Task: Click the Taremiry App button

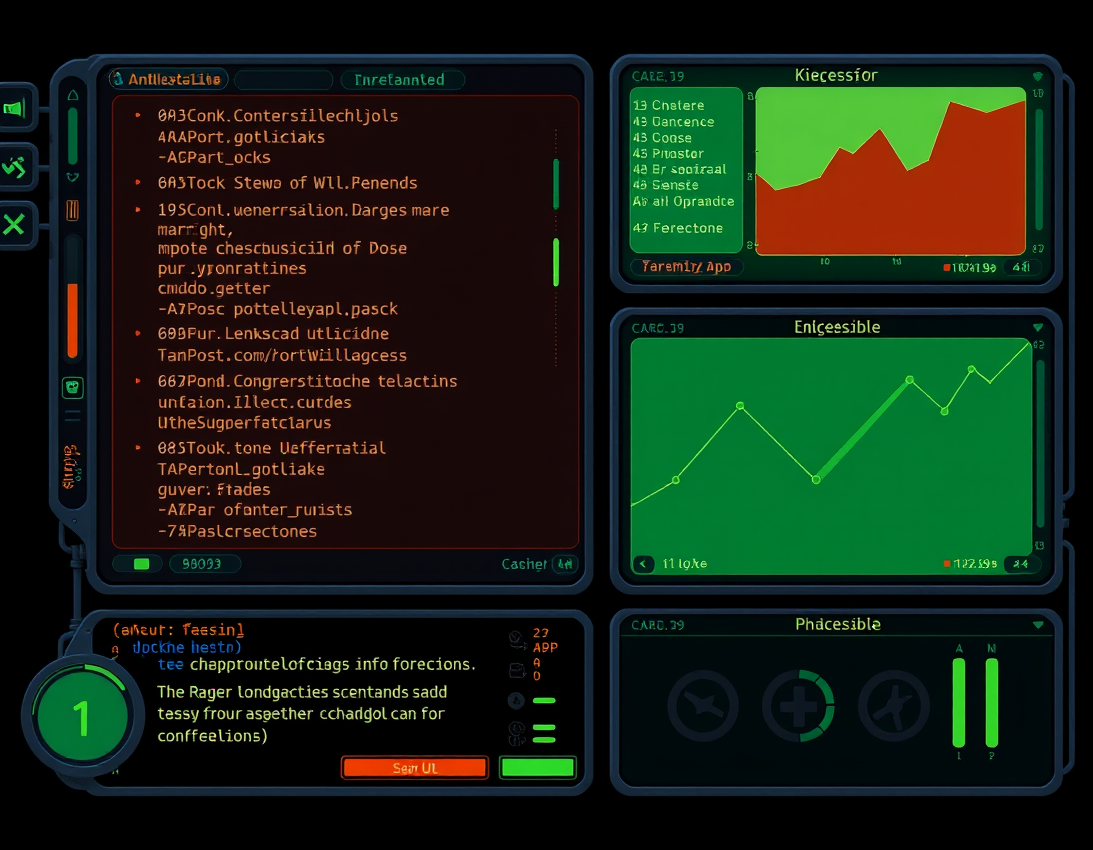Action: [x=687, y=266]
